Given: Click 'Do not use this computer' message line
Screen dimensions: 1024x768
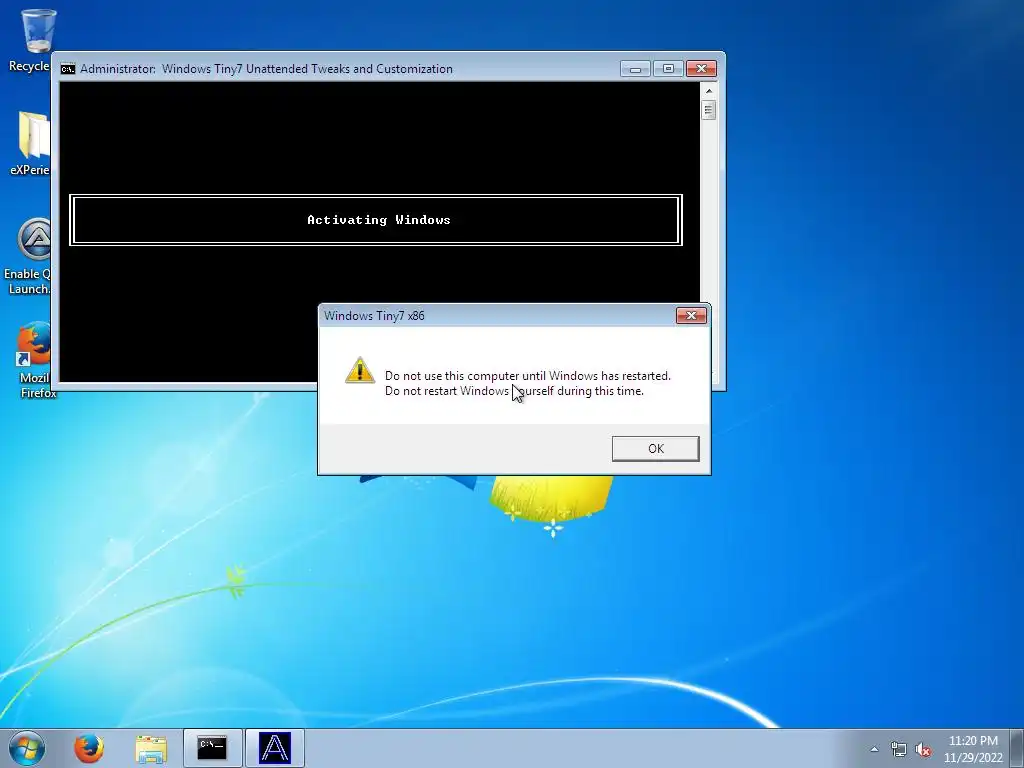Looking at the screenshot, I should coord(528,376).
